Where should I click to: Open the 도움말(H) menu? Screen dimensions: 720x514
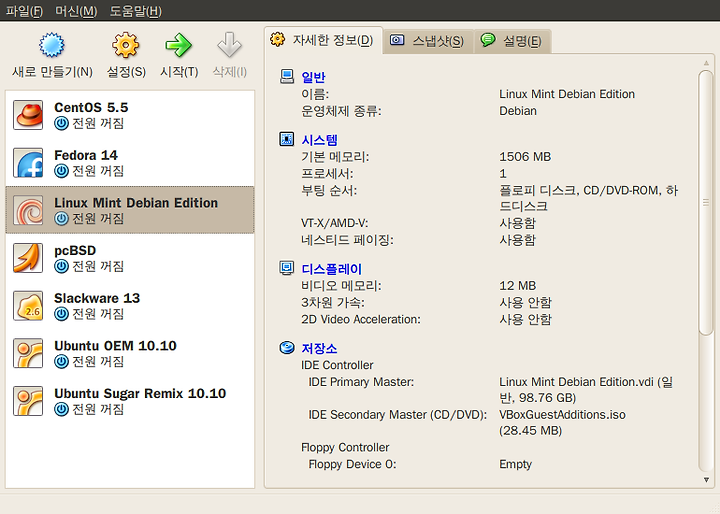point(136,11)
